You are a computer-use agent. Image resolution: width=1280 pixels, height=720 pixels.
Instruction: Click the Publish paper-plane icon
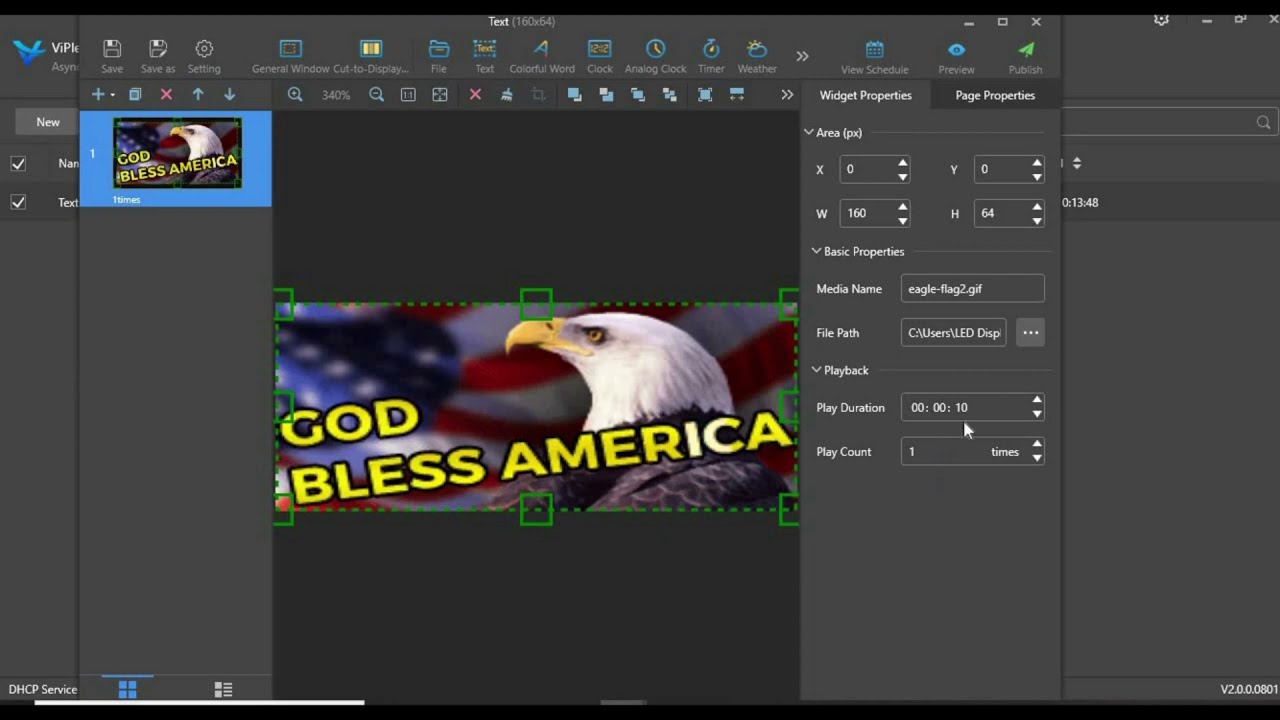click(1025, 57)
